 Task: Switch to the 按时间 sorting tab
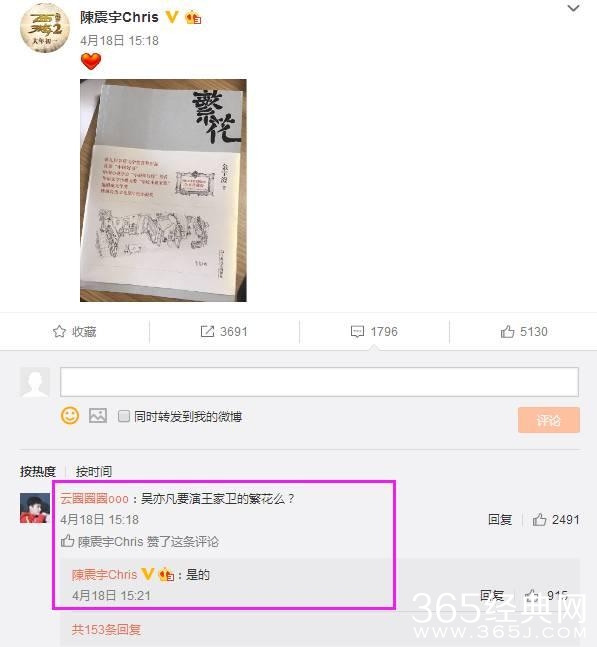tap(94, 471)
